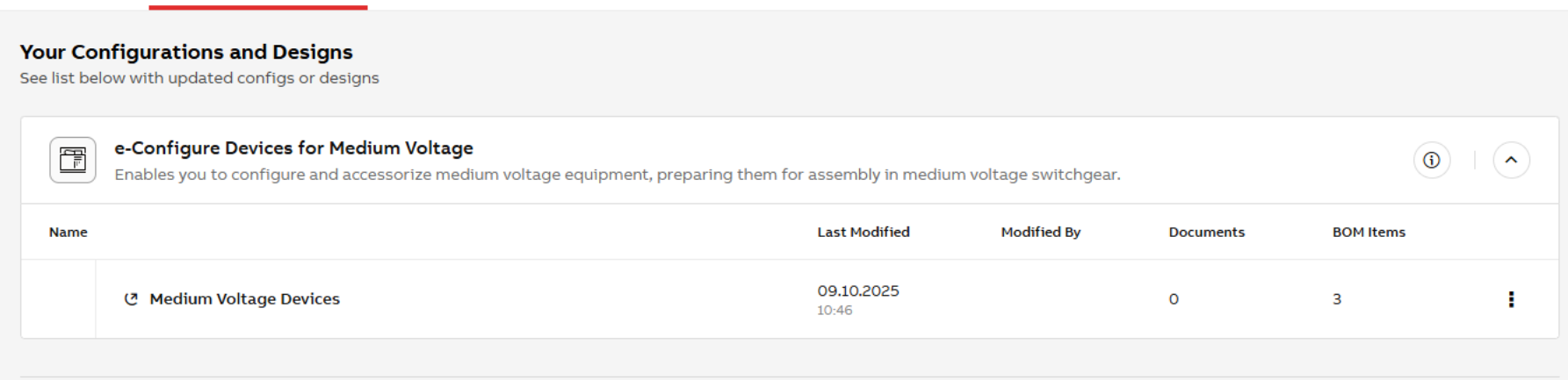1568x380 pixels.
Task: Click the e-Configure Devices for Medium Voltage title
Action: (293, 148)
